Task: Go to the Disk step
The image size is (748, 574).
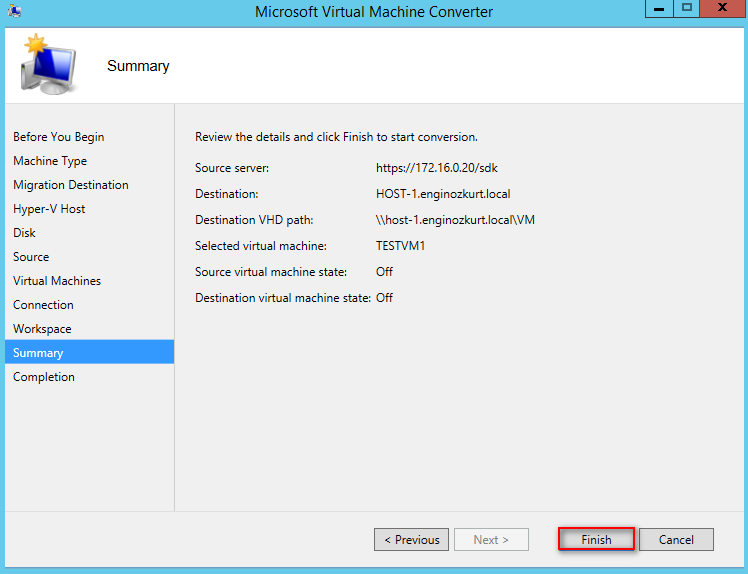Action: (x=24, y=232)
